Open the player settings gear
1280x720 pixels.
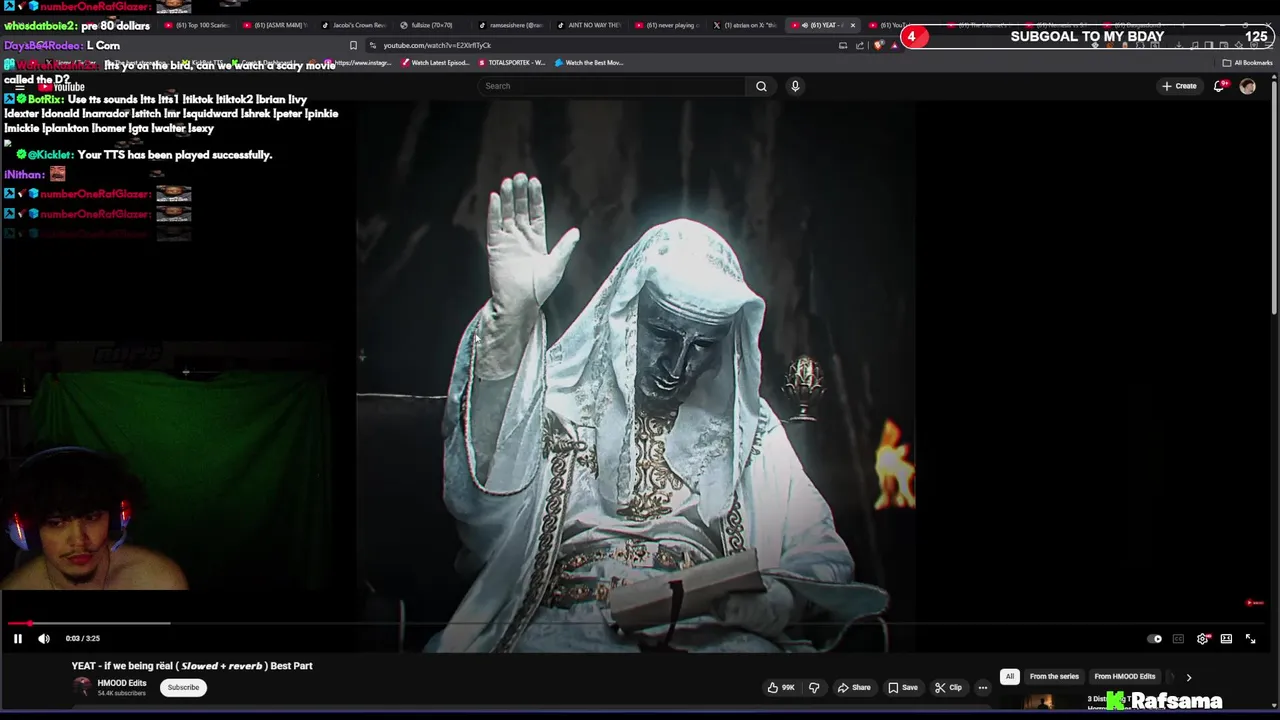pos(1203,639)
